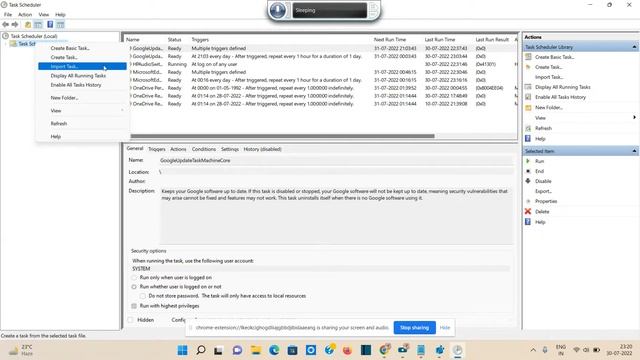Screen dimensions: 640x360
Task: Click Enable All Tasks History icon in Actions
Action: click(528, 97)
